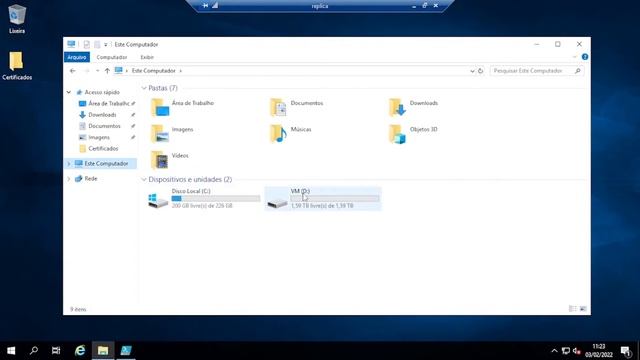Open Server Manager taskbar icon
The height and width of the screenshot is (360, 640).
pyautogui.click(x=126, y=350)
